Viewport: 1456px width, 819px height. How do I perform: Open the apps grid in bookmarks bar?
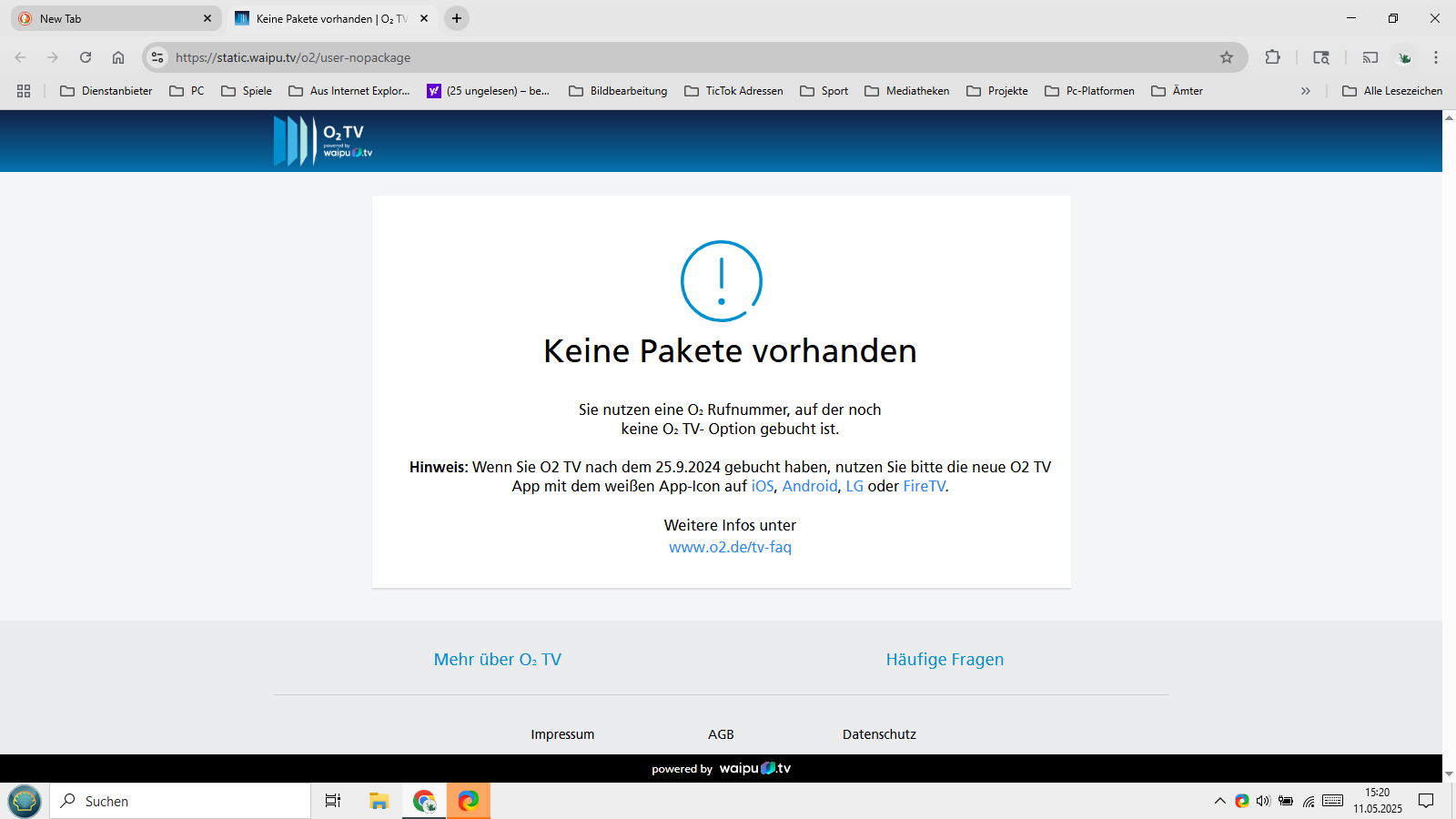click(x=24, y=91)
